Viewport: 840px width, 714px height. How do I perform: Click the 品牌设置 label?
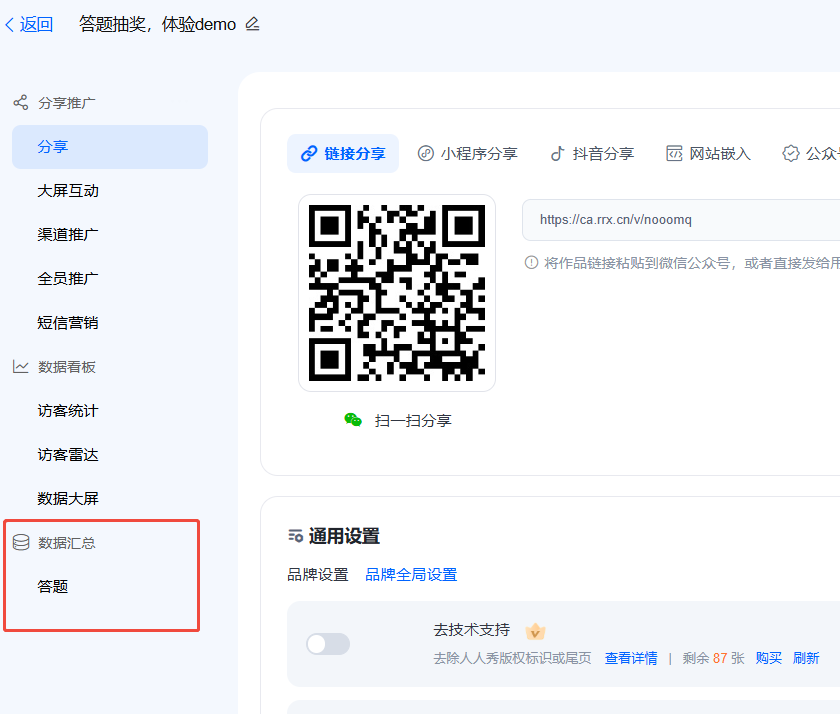(318, 575)
